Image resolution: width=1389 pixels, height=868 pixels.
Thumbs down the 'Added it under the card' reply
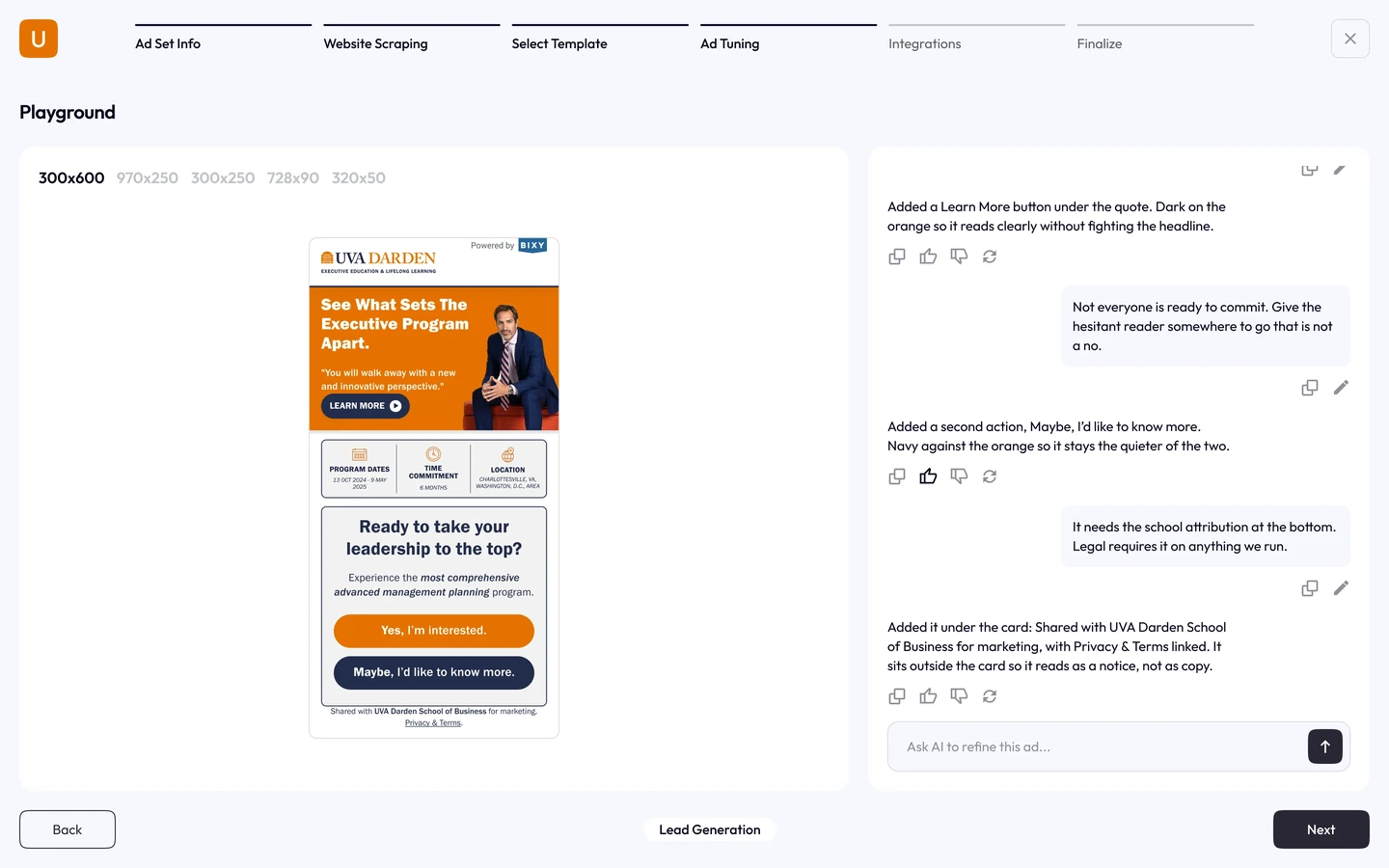(959, 696)
